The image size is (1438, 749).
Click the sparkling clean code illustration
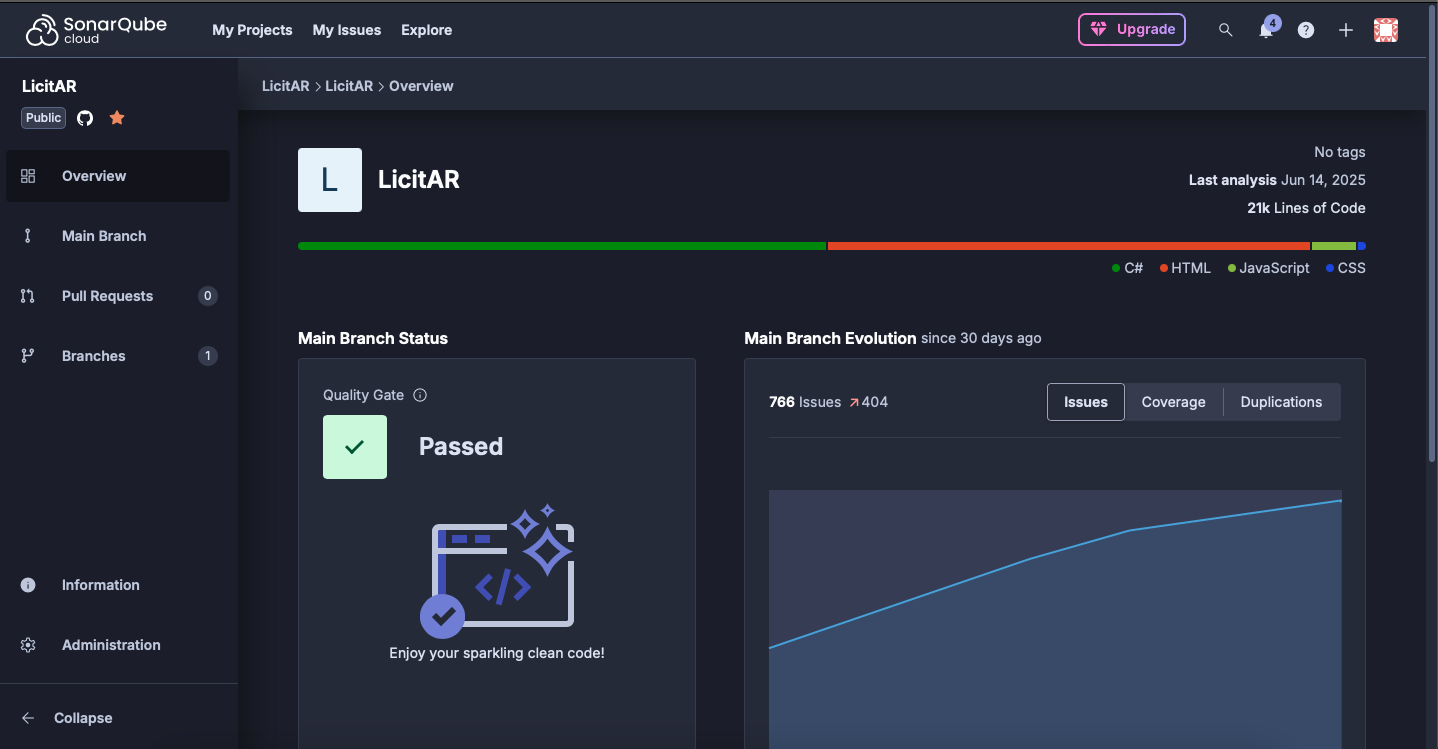tap(497, 572)
